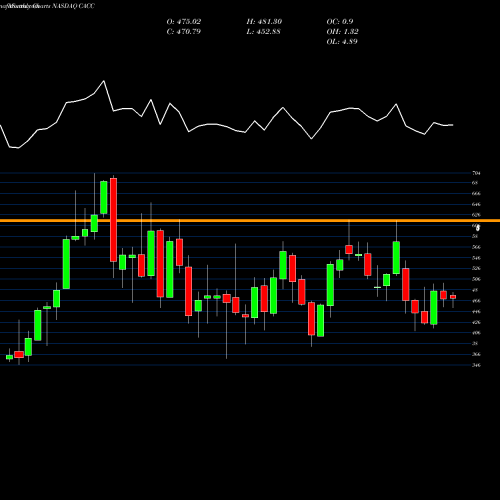Click the 566 price axis label
Viewport: 500px width, 500px height.
pyautogui.click(x=476, y=247)
